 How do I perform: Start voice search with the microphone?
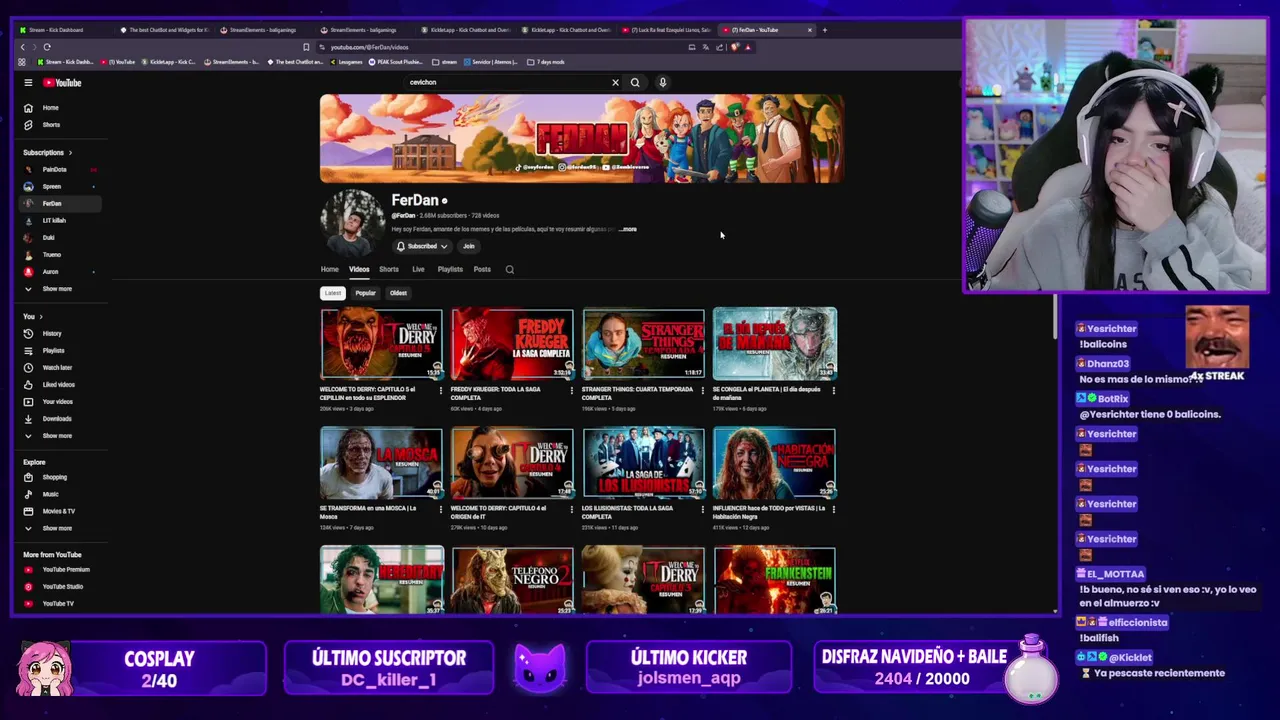(x=662, y=83)
